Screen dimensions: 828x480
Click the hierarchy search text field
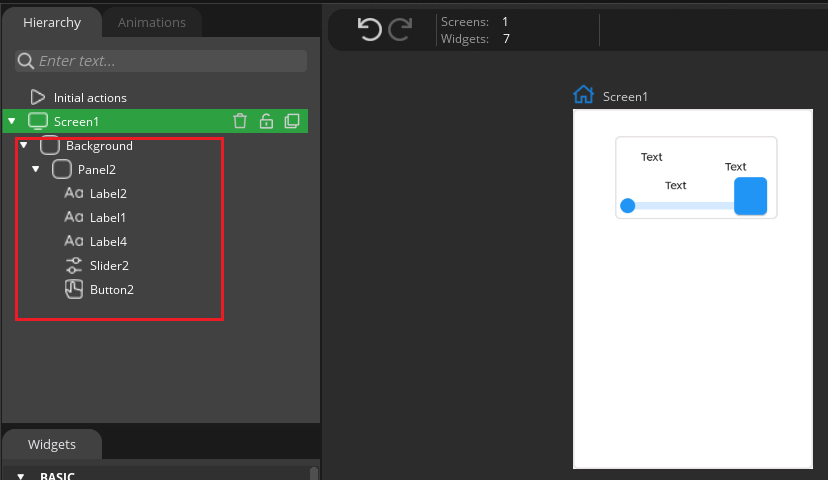pos(161,61)
